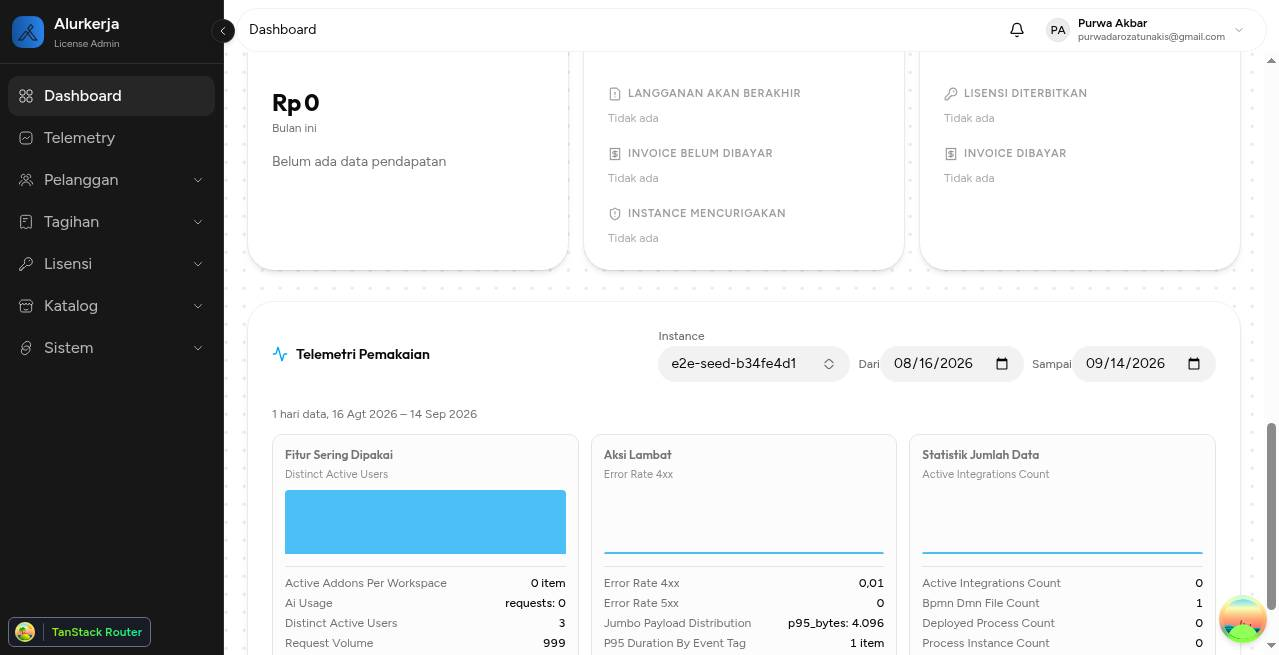
Task: Click the Alurkerja logo icon
Action: (28, 32)
